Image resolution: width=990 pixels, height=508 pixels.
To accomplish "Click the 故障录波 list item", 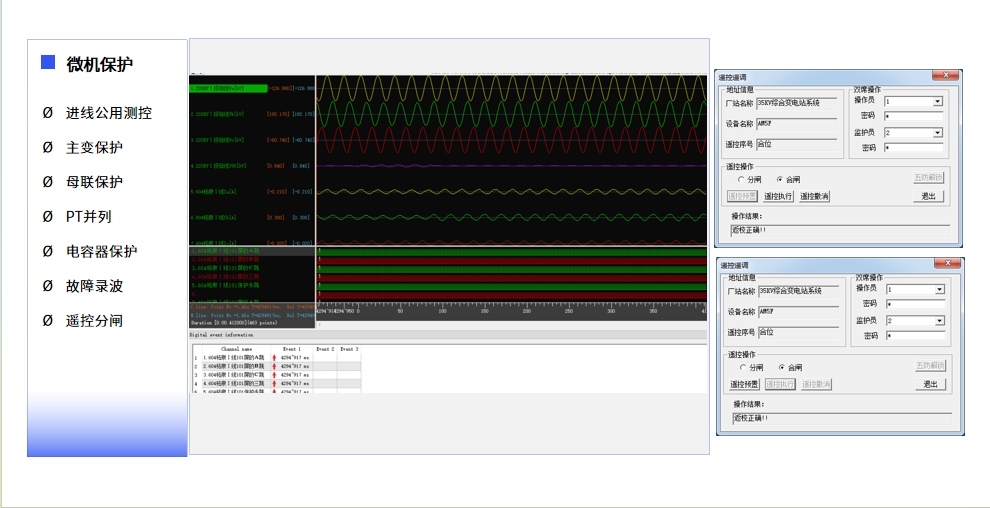I will click(x=94, y=286).
